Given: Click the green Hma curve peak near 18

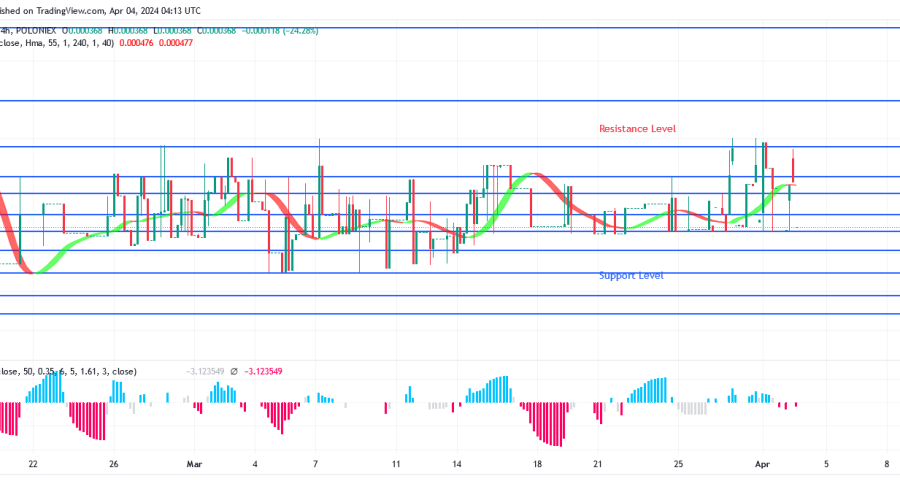Looking at the screenshot, I should pos(527,174).
